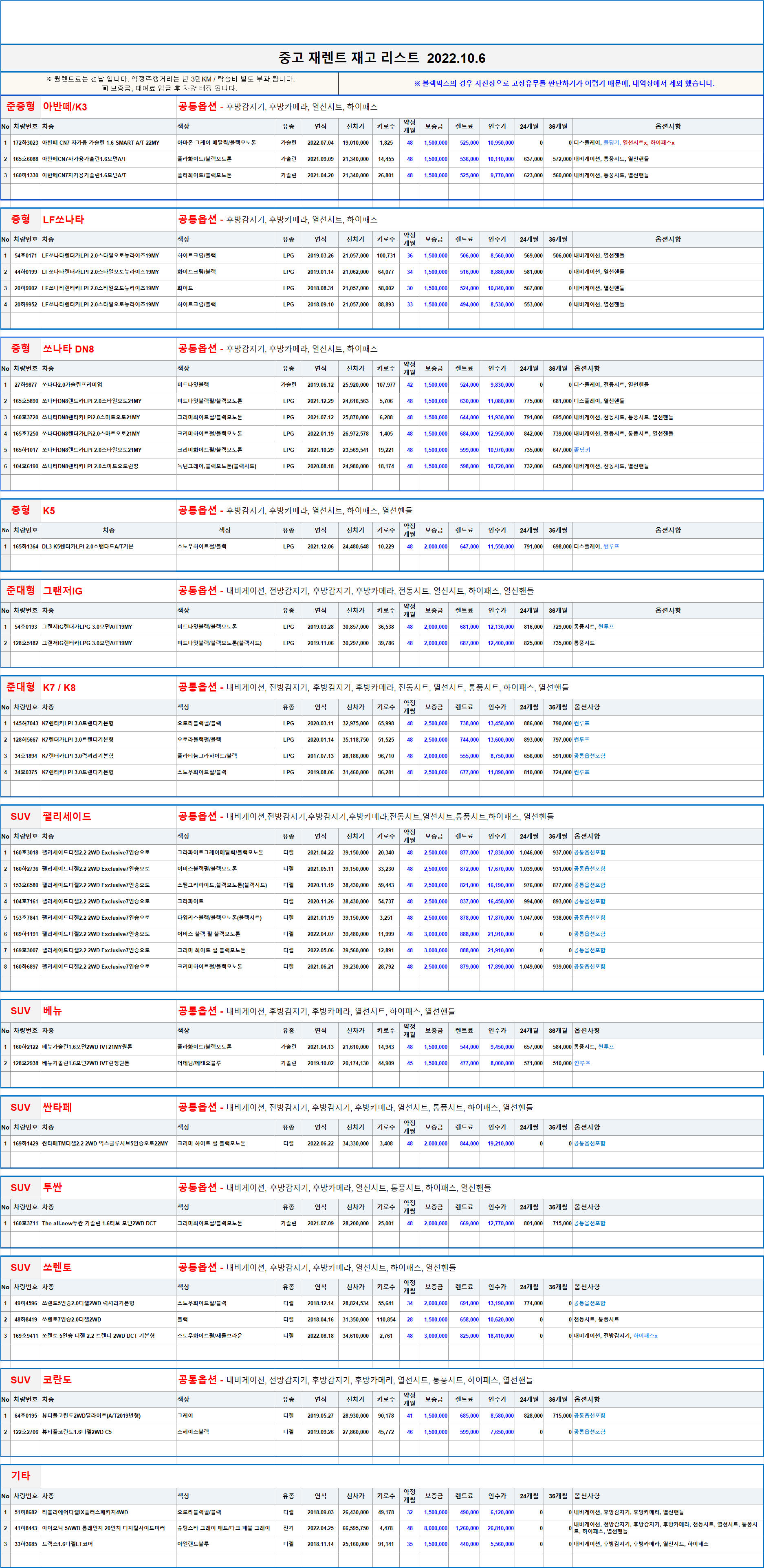
Task: Select plate number cell '160하2122'
Action: pos(26,1047)
